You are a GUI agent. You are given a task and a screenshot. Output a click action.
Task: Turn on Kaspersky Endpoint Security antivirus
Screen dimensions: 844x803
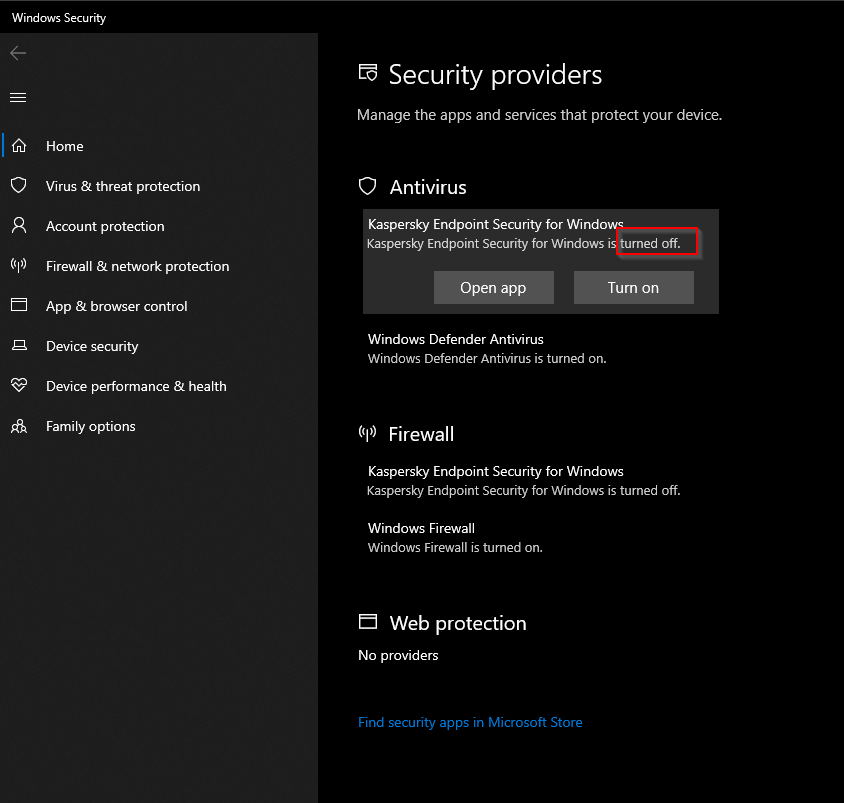pyautogui.click(x=633, y=288)
